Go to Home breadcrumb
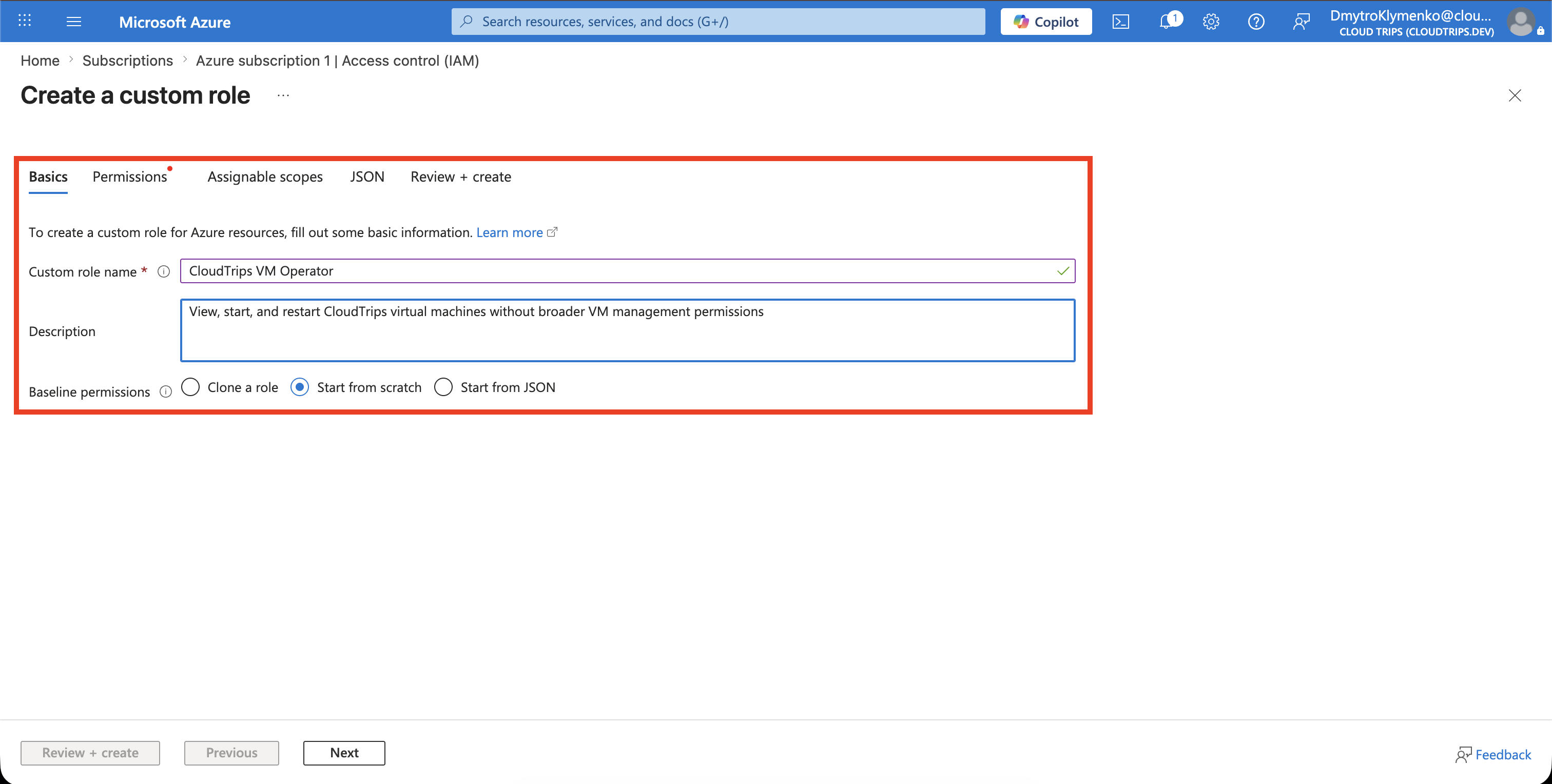Screen dimensions: 1552x784 (40, 61)
